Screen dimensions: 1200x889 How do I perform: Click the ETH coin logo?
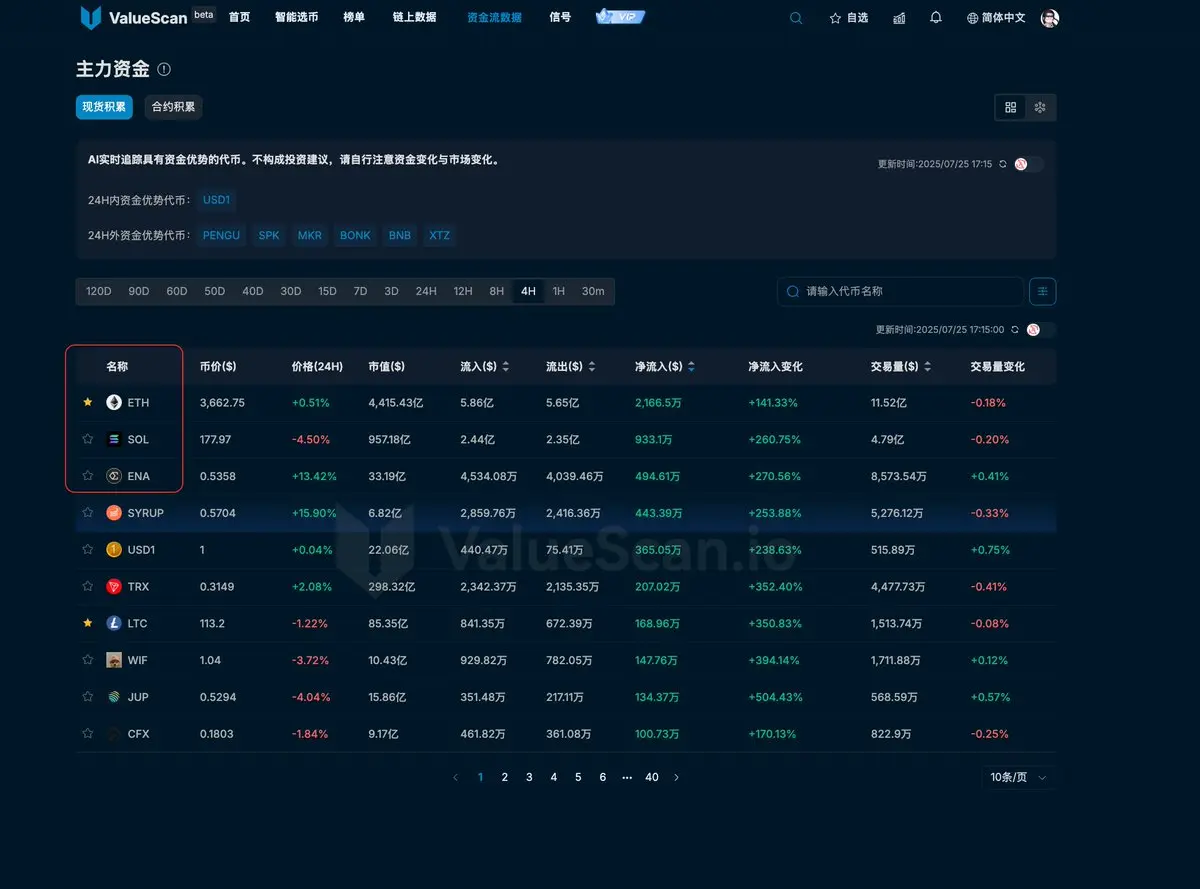[114, 402]
